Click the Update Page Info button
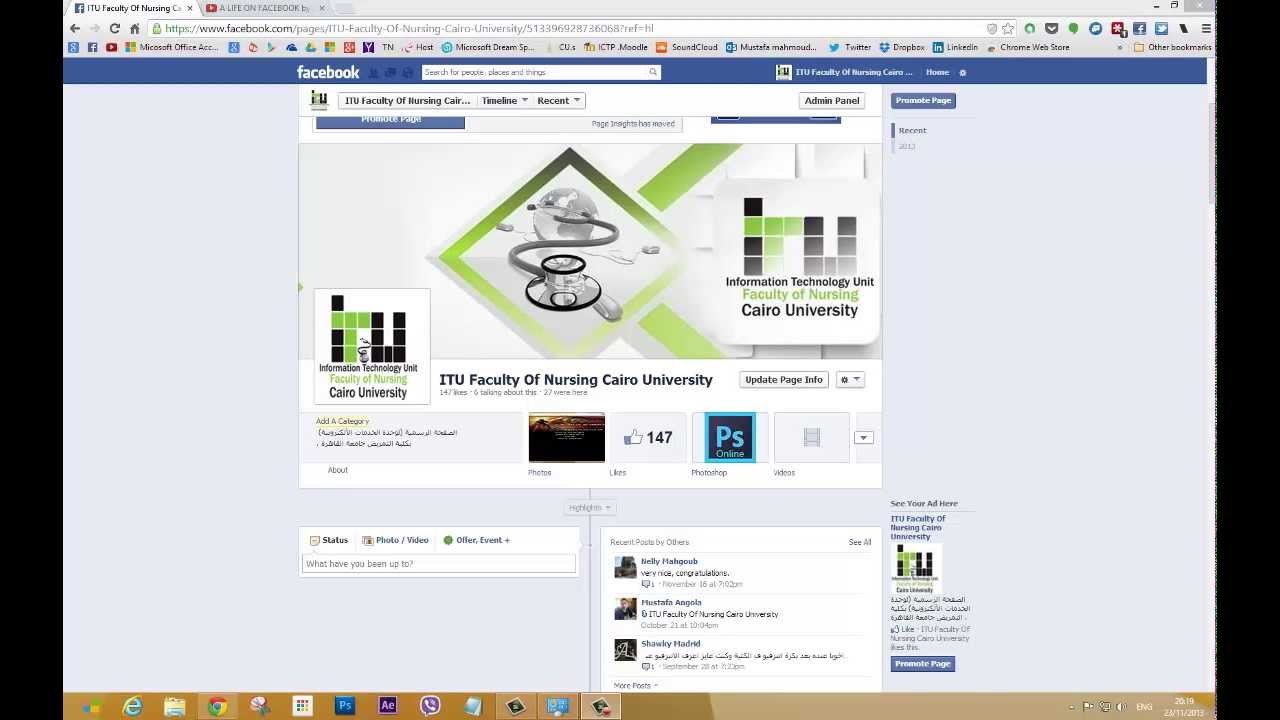 coord(784,380)
